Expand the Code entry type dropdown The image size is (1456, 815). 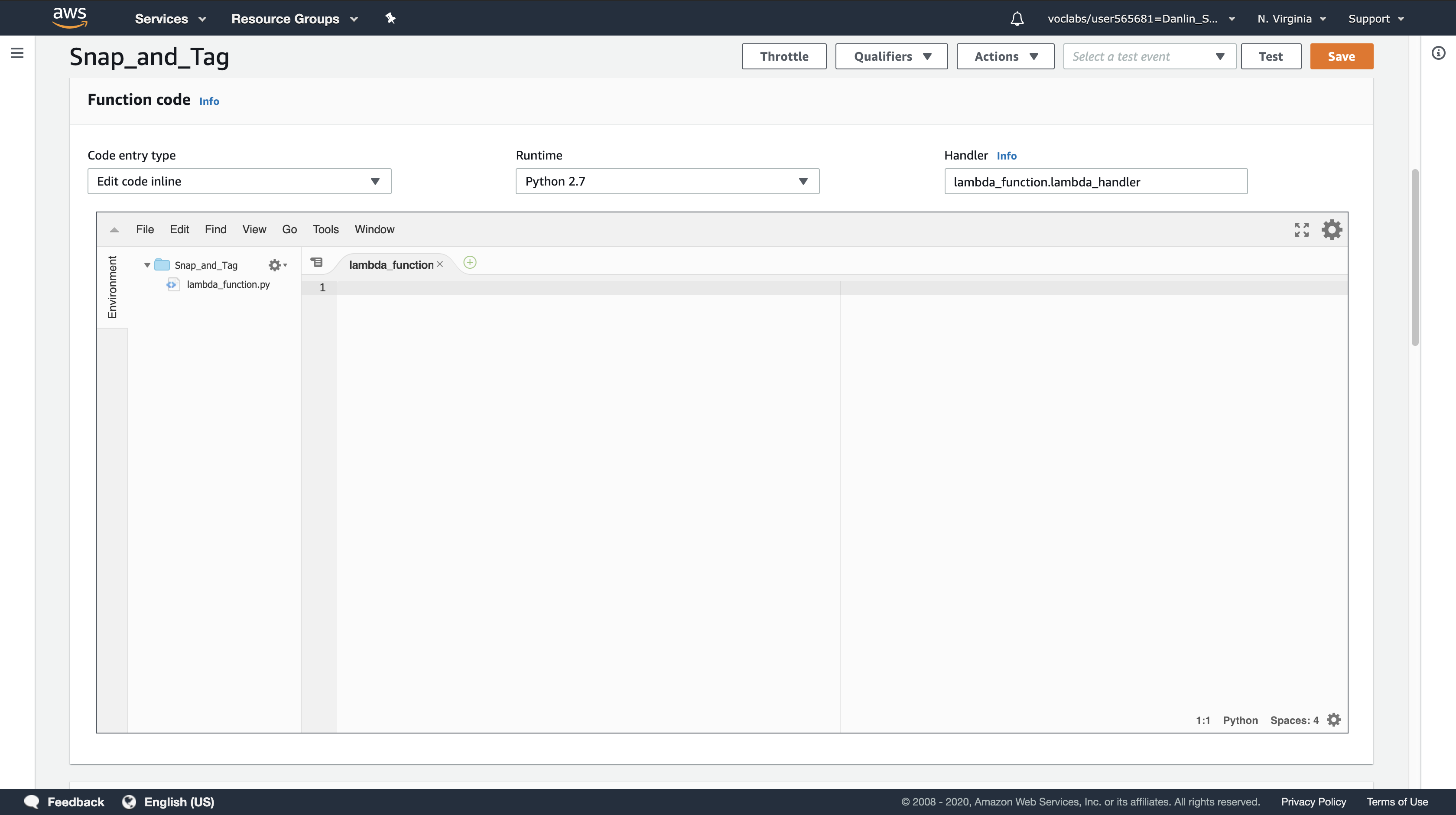click(239, 182)
